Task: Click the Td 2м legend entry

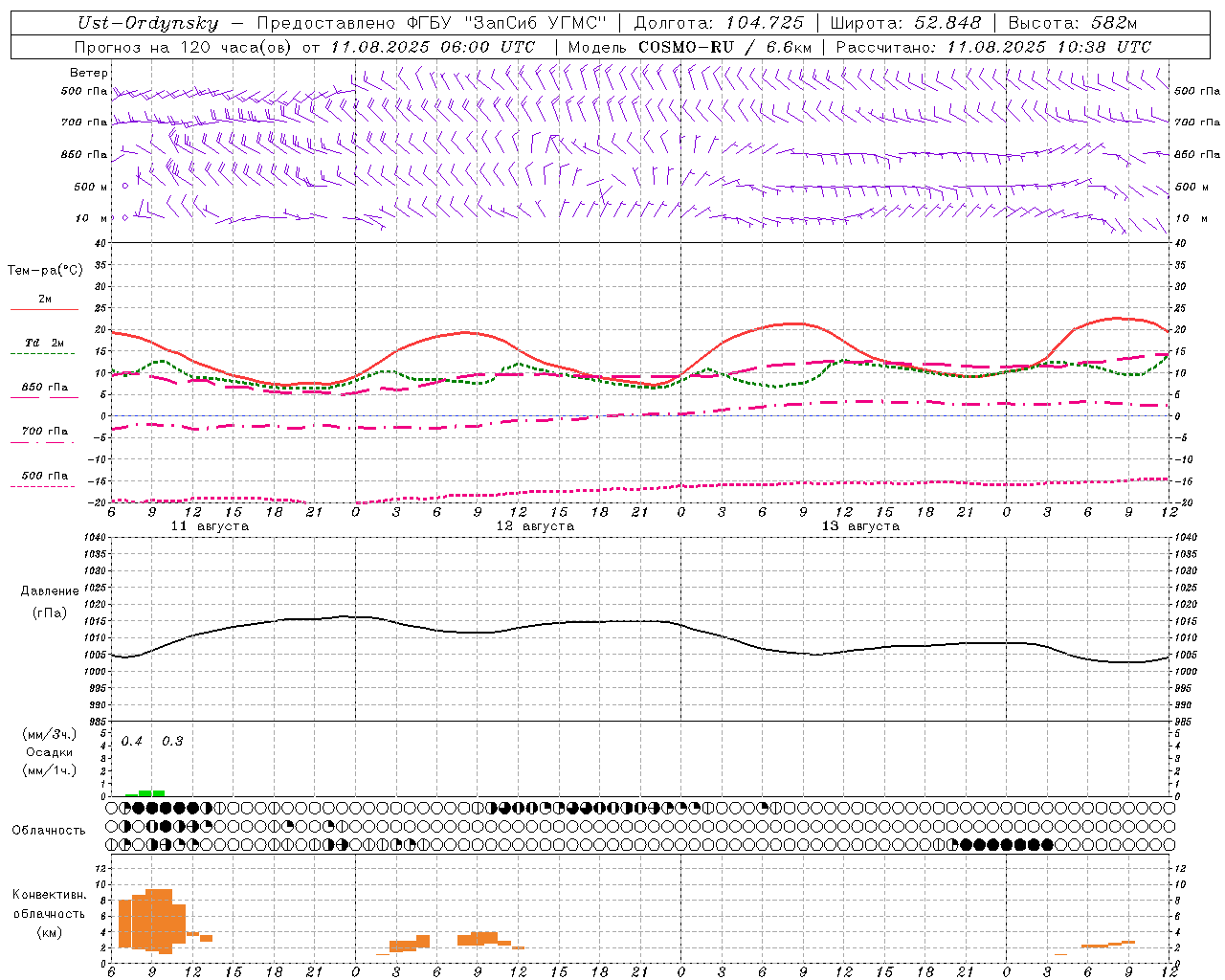Action: (45, 343)
